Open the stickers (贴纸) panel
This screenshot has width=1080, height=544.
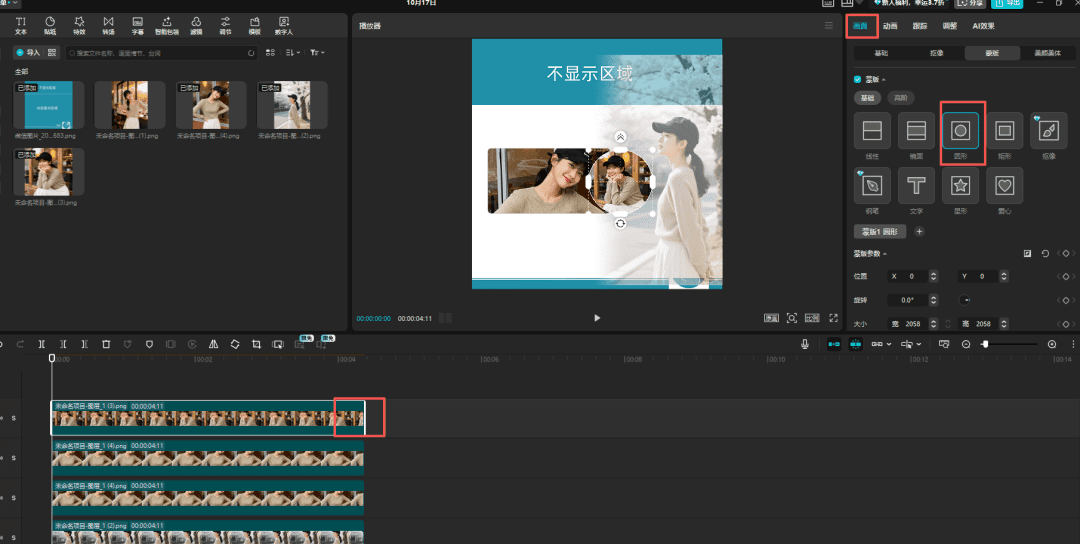(x=50, y=25)
